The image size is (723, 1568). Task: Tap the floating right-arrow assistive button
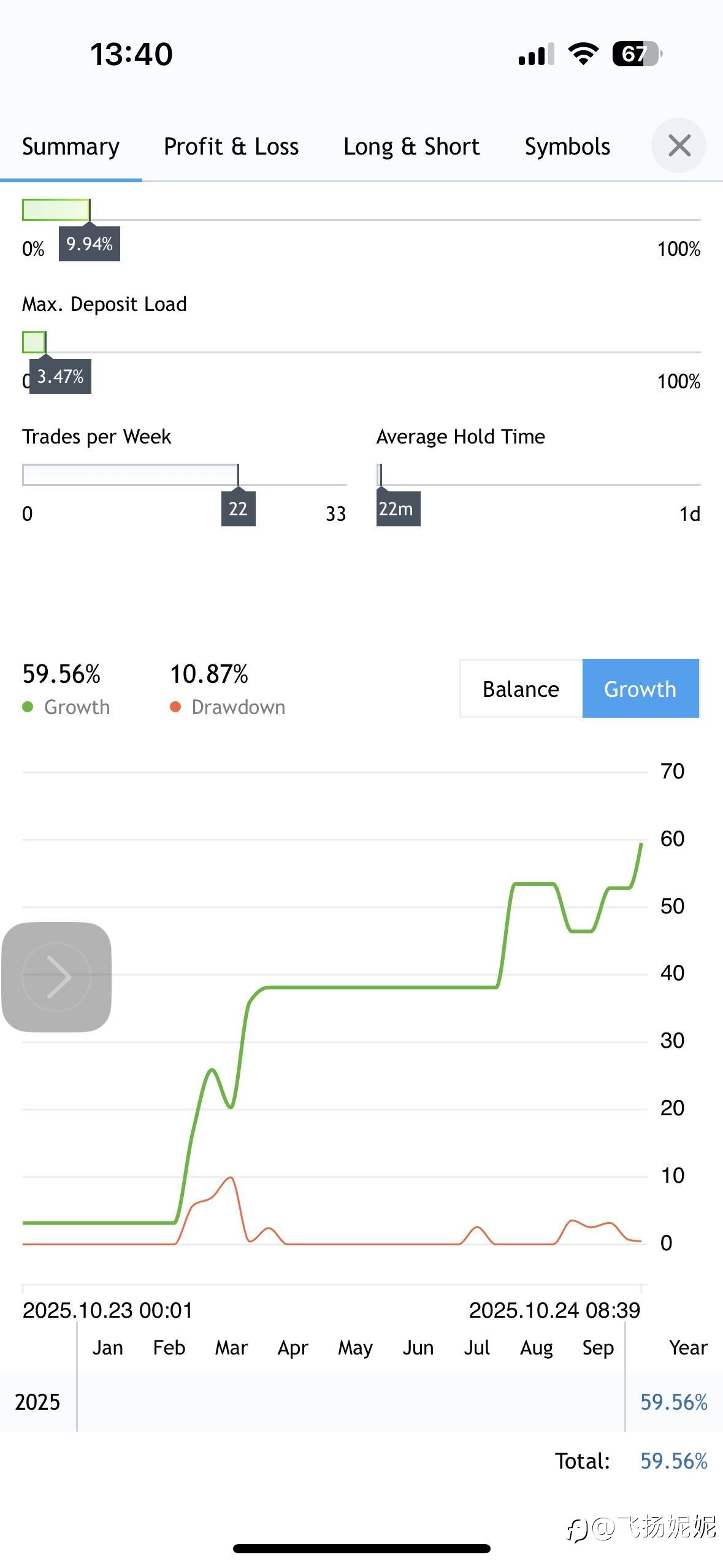coord(56,977)
